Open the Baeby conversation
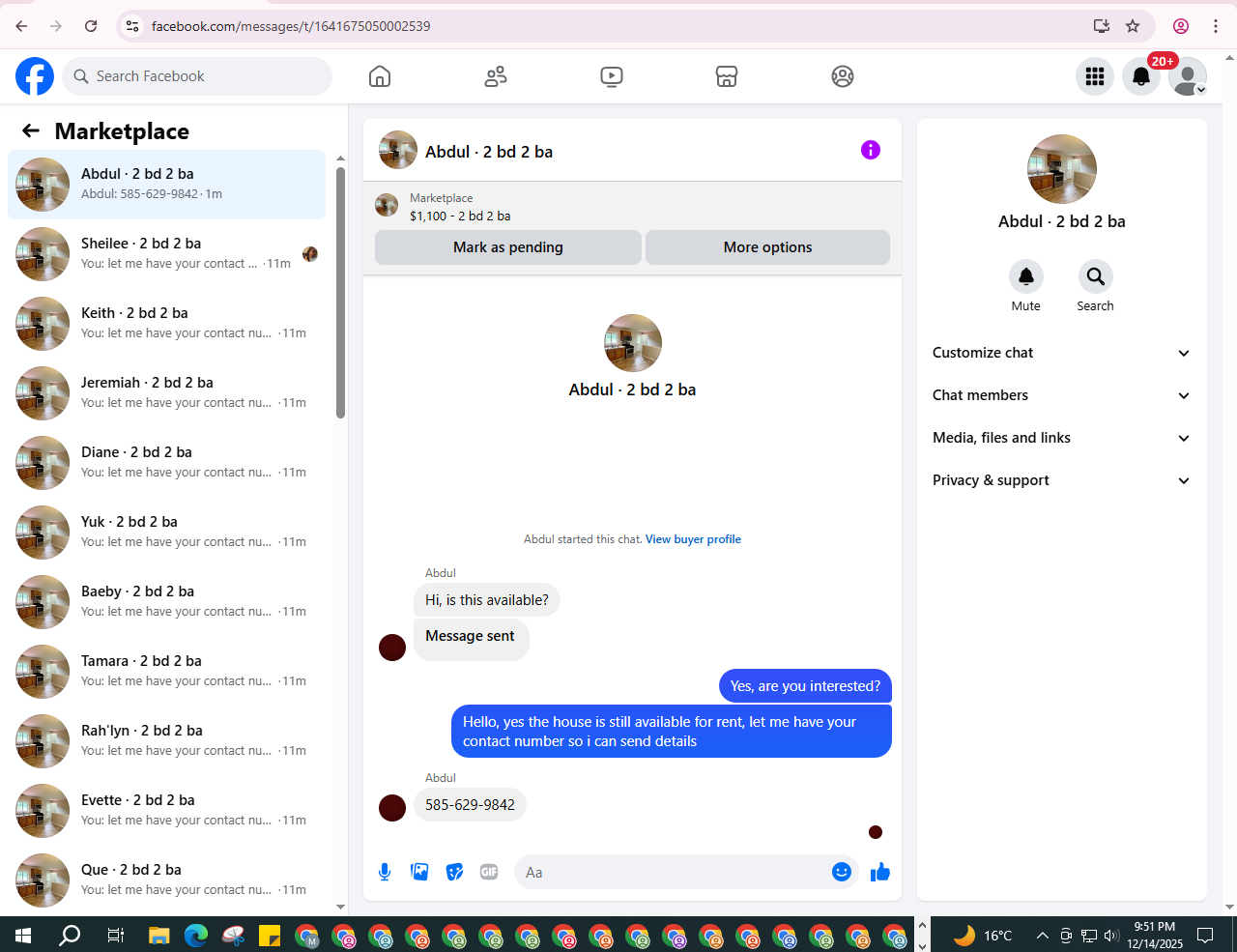The image size is (1237, 952). click(x=167, y=602)
